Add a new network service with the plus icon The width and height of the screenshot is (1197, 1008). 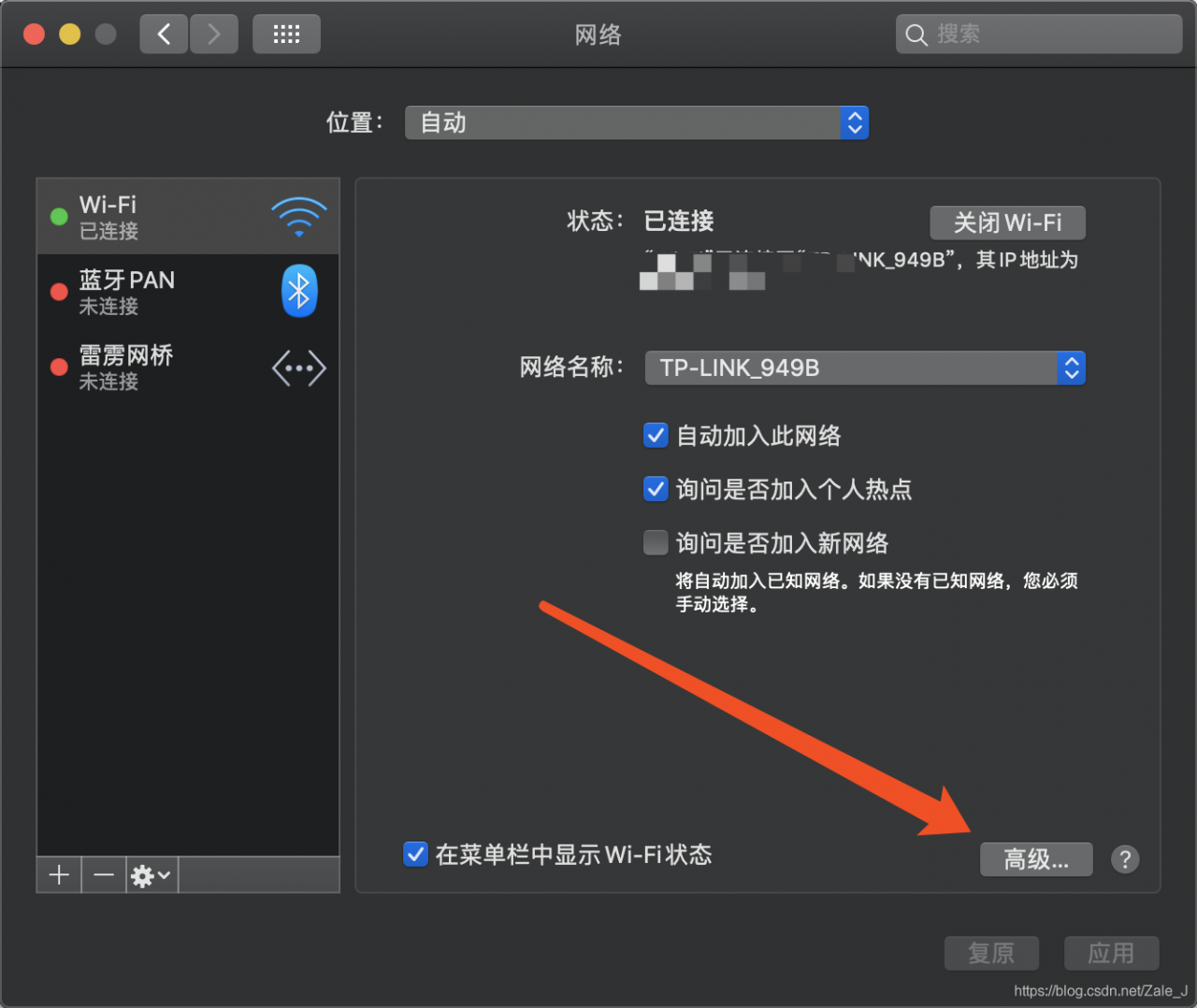point(58,875)
